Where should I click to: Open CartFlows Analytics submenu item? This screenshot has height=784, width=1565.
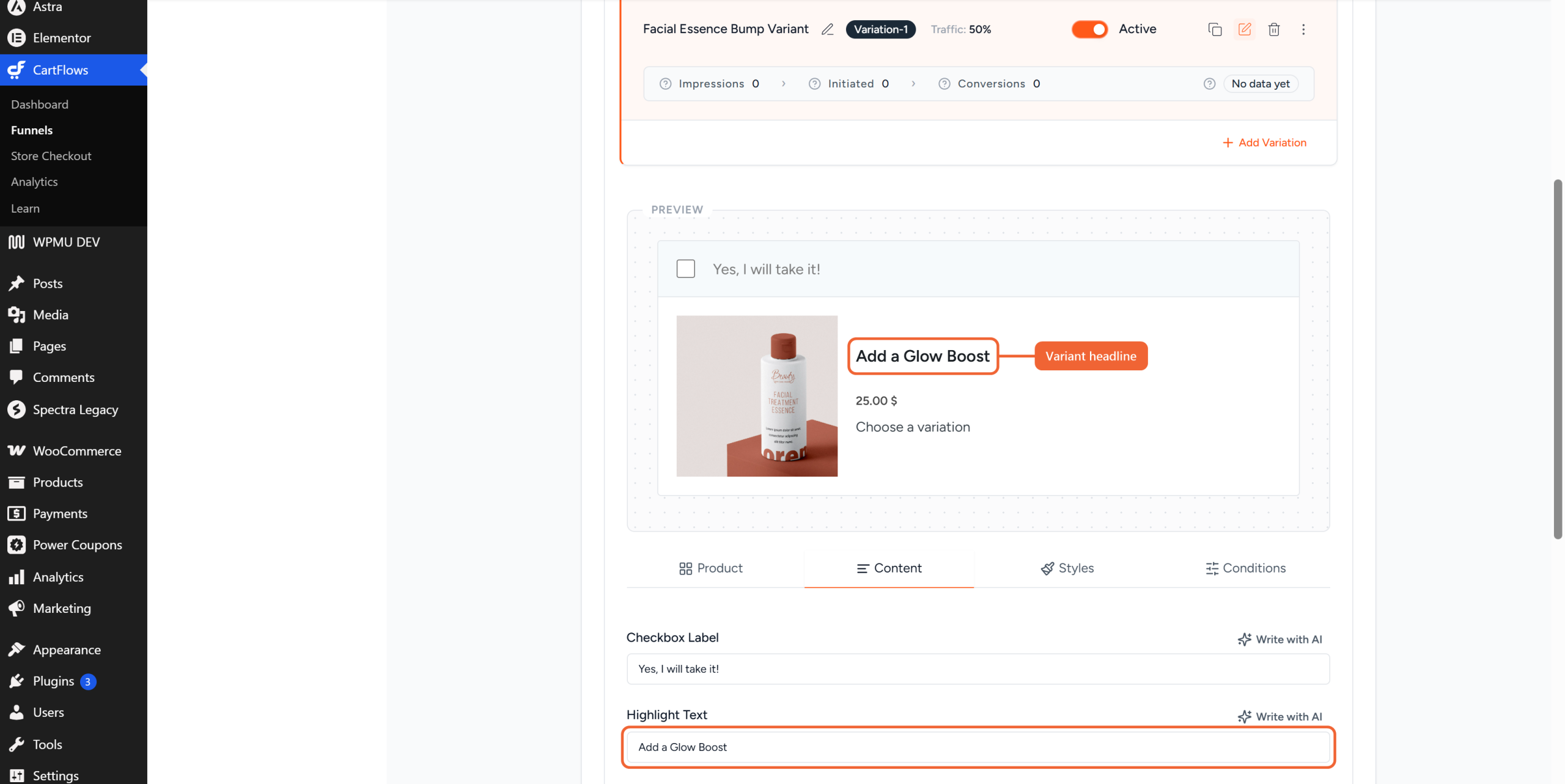point(34,182)
